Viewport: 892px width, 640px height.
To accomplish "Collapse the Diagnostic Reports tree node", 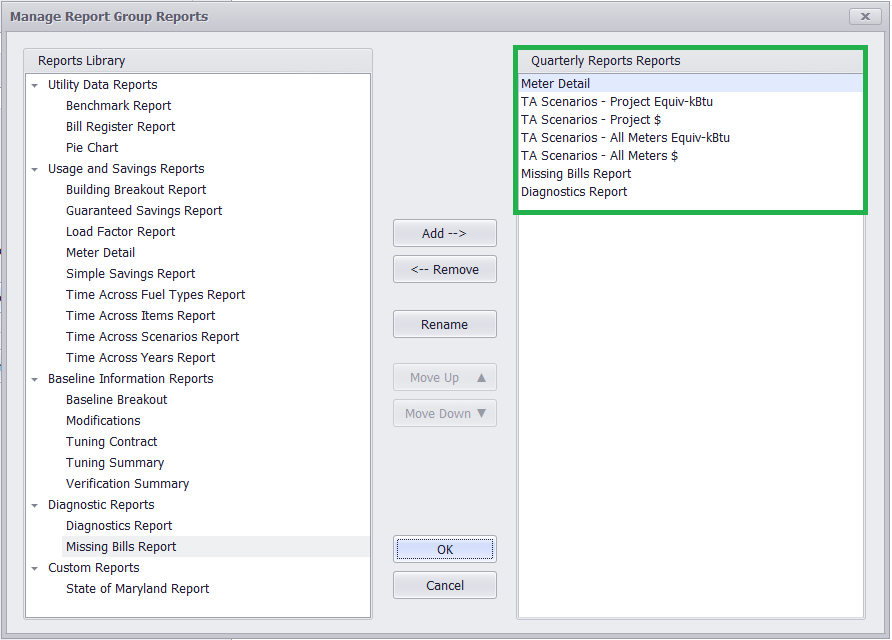I will click(35, 506).
